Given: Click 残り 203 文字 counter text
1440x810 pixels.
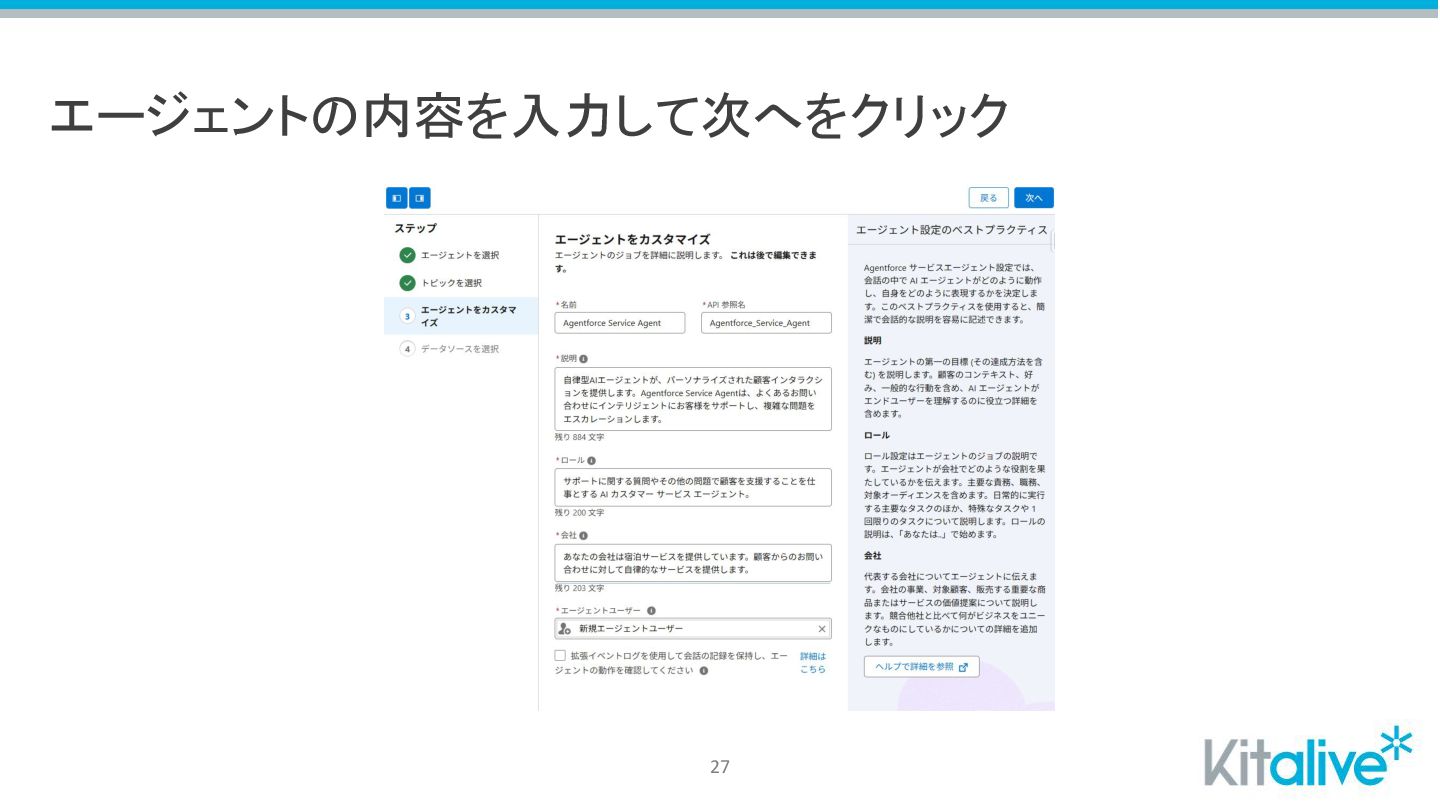Looking at the screenshot, I should pos(579,589).
